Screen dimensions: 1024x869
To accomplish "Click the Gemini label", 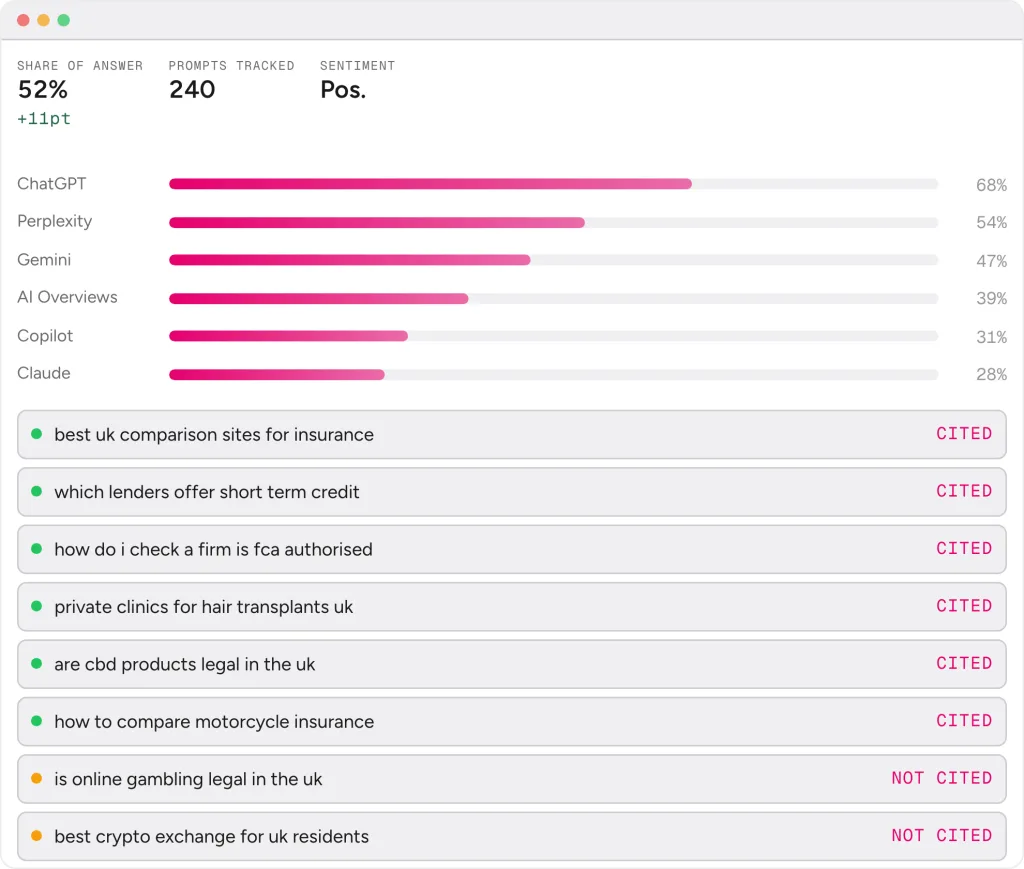I will coord(44,260).
